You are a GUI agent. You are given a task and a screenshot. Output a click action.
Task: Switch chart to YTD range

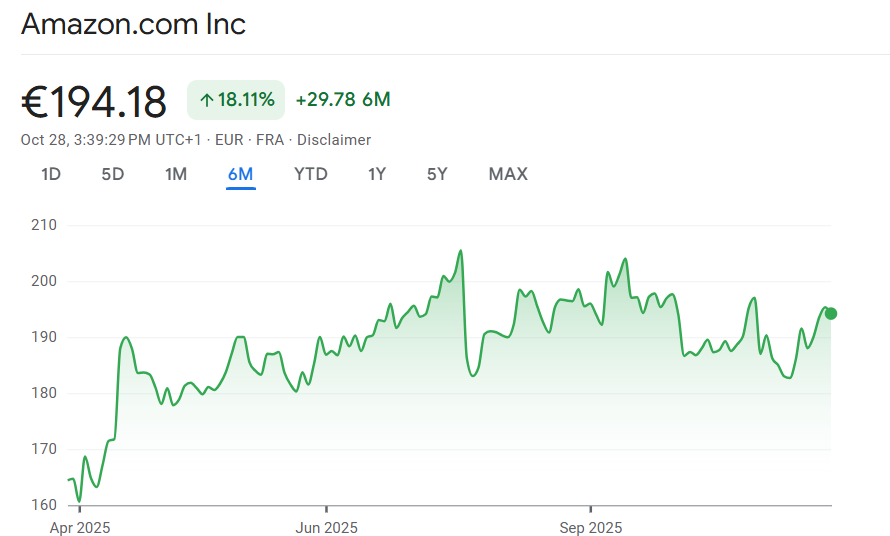tap(310, 174)
